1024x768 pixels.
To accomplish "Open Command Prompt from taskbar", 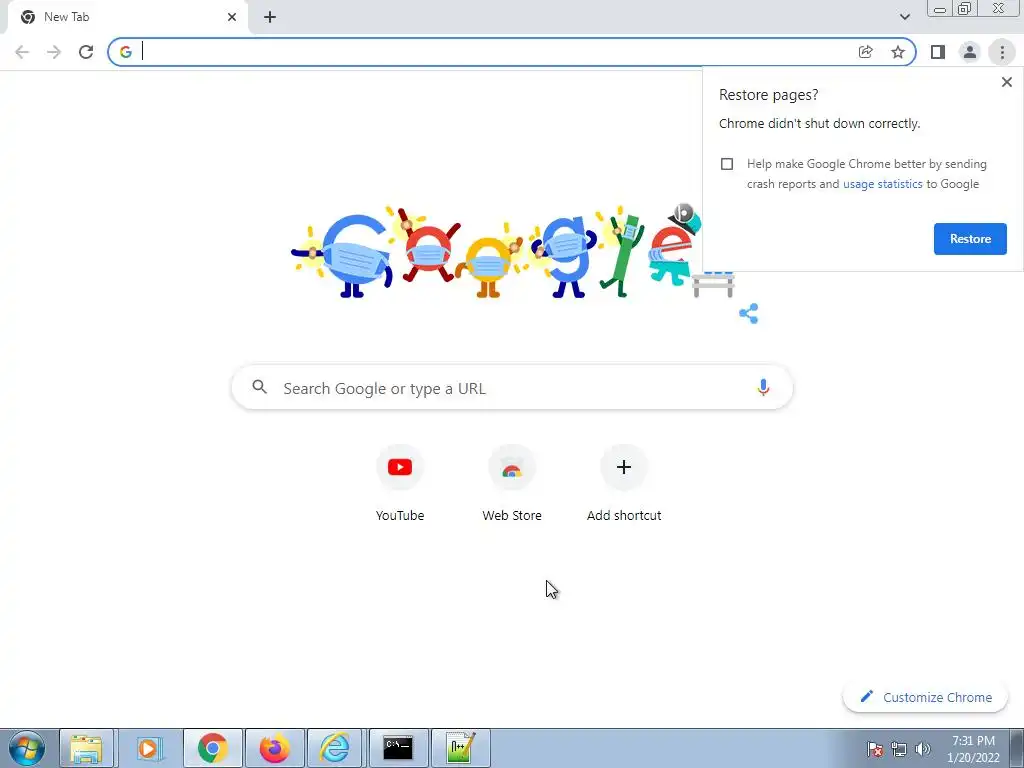I will 398,748.
